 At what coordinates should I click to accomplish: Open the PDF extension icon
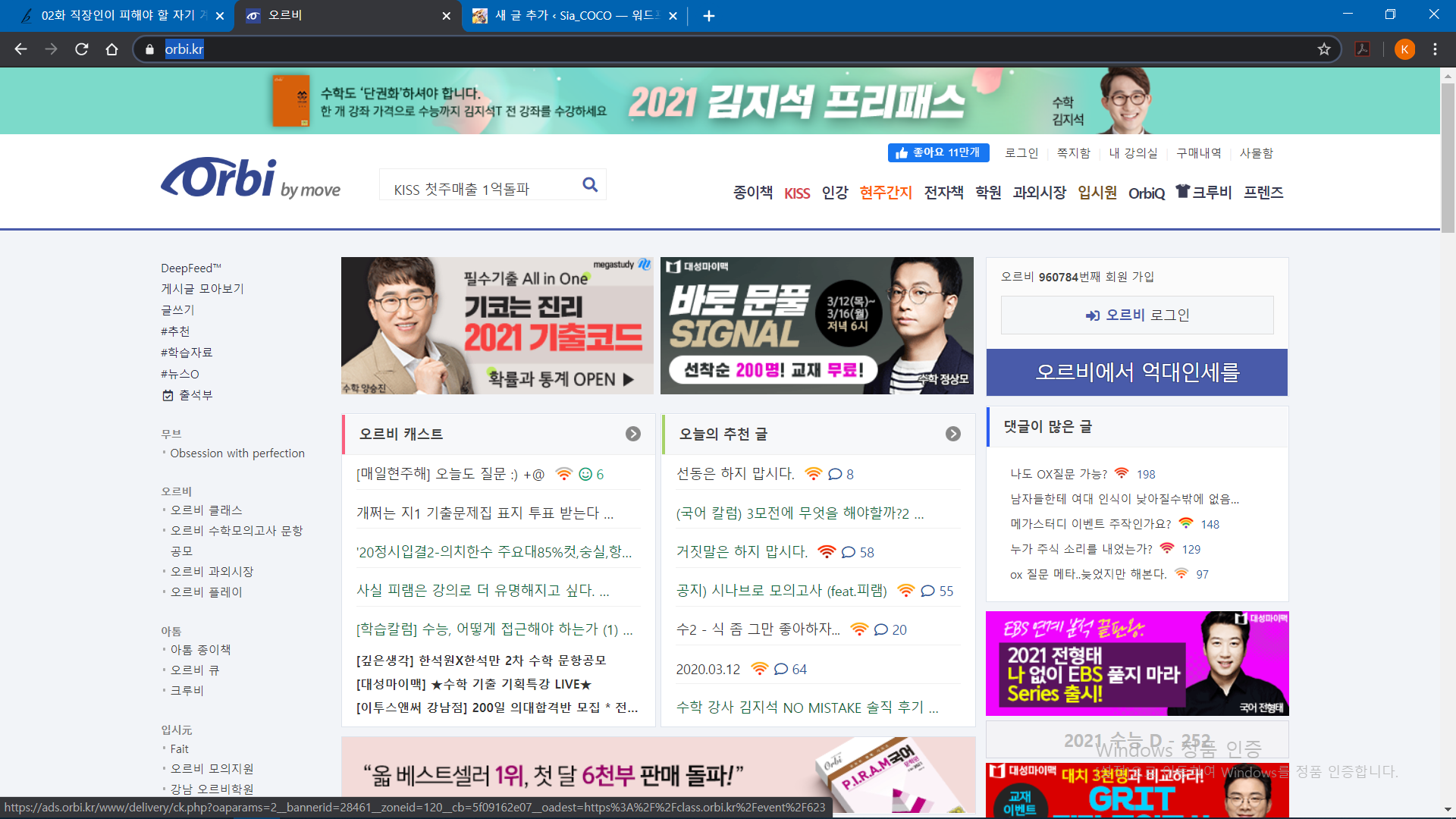click(x=1363, y=49)
